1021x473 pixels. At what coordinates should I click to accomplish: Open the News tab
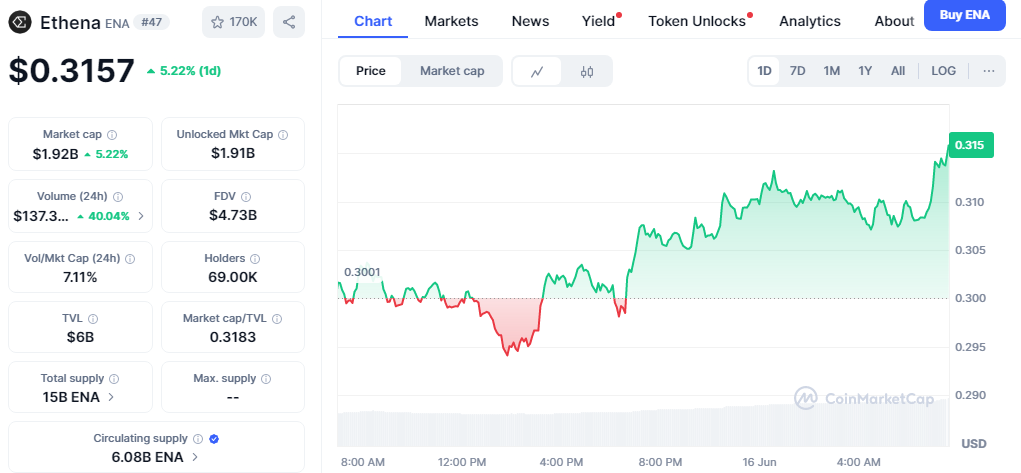(x=530, y=22)
